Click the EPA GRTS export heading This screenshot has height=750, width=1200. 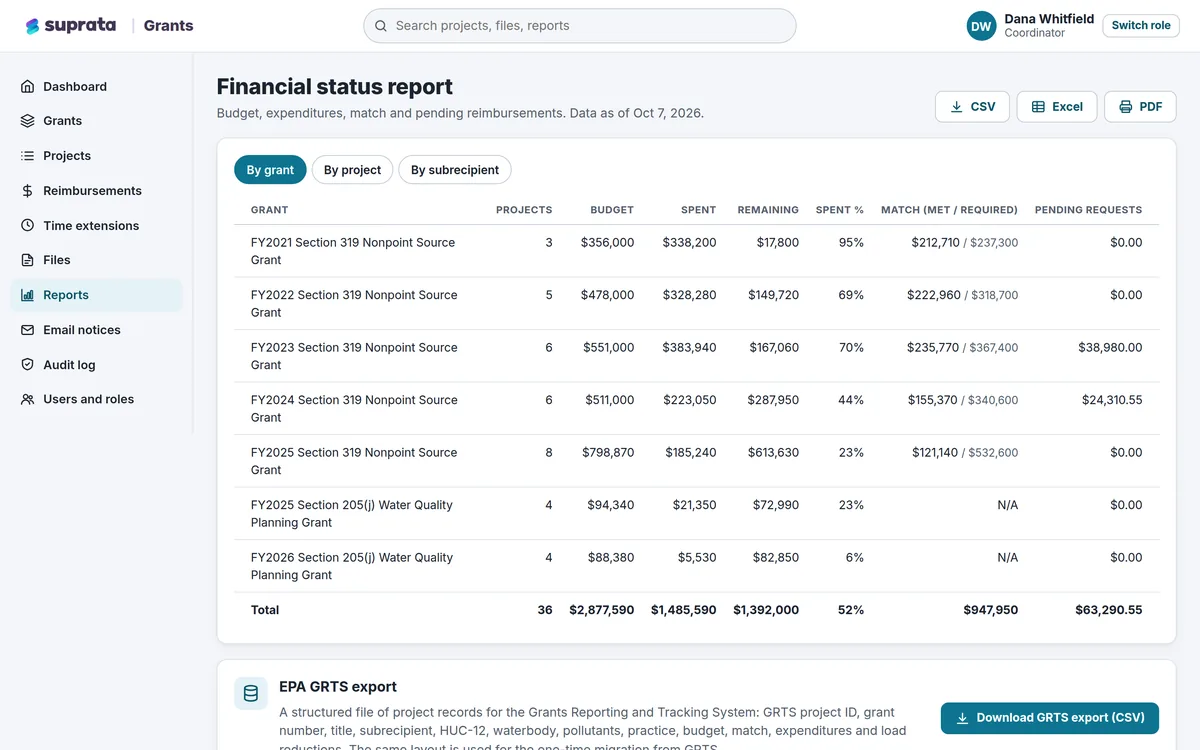tap(338, 687)
